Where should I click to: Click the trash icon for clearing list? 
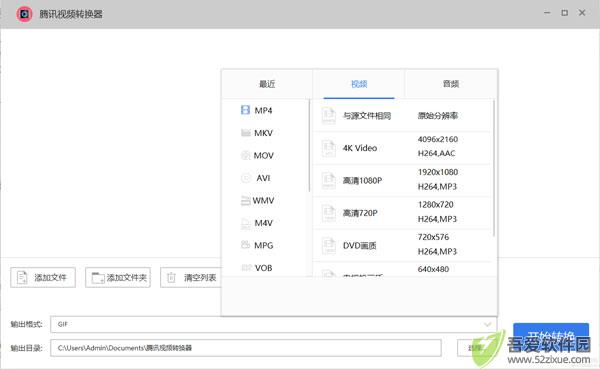click(x=171, y=278)
